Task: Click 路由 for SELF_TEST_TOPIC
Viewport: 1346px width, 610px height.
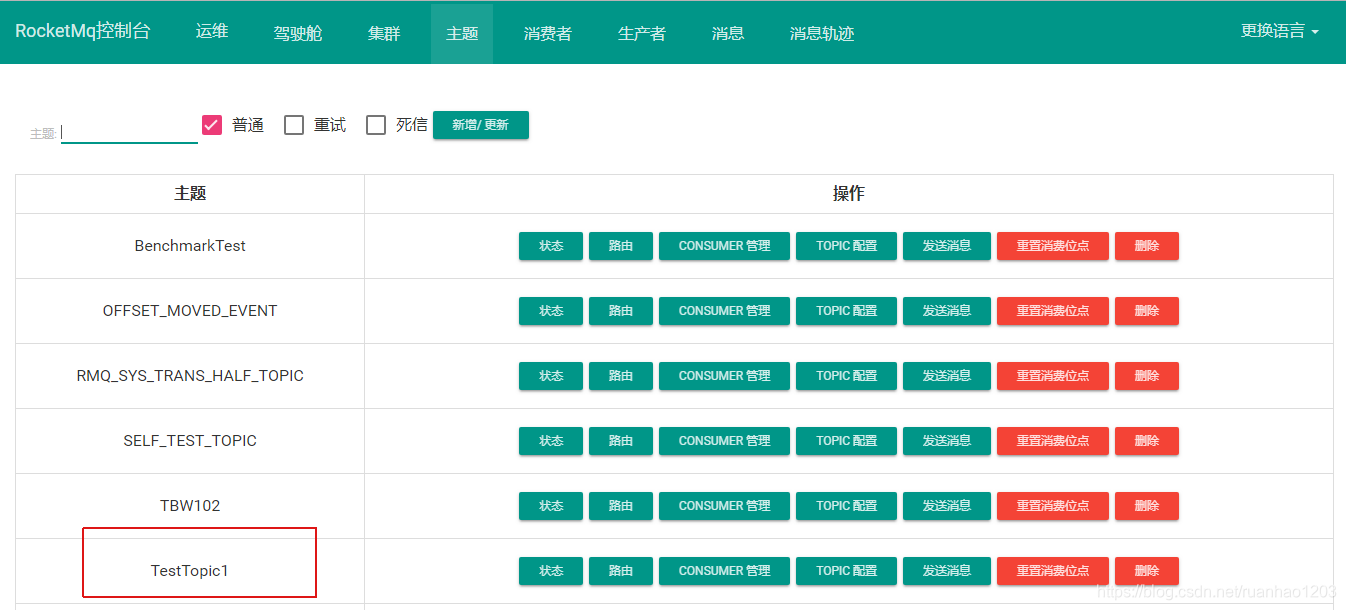Action: click(x=621, y=441)
